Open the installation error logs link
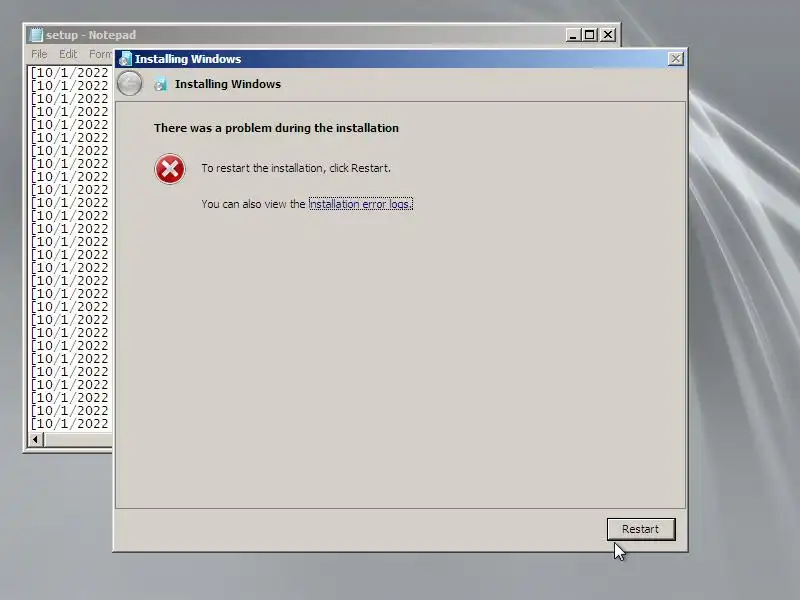Image resolution: width=800 pixels, height=600 pixels. click(360, 204)
